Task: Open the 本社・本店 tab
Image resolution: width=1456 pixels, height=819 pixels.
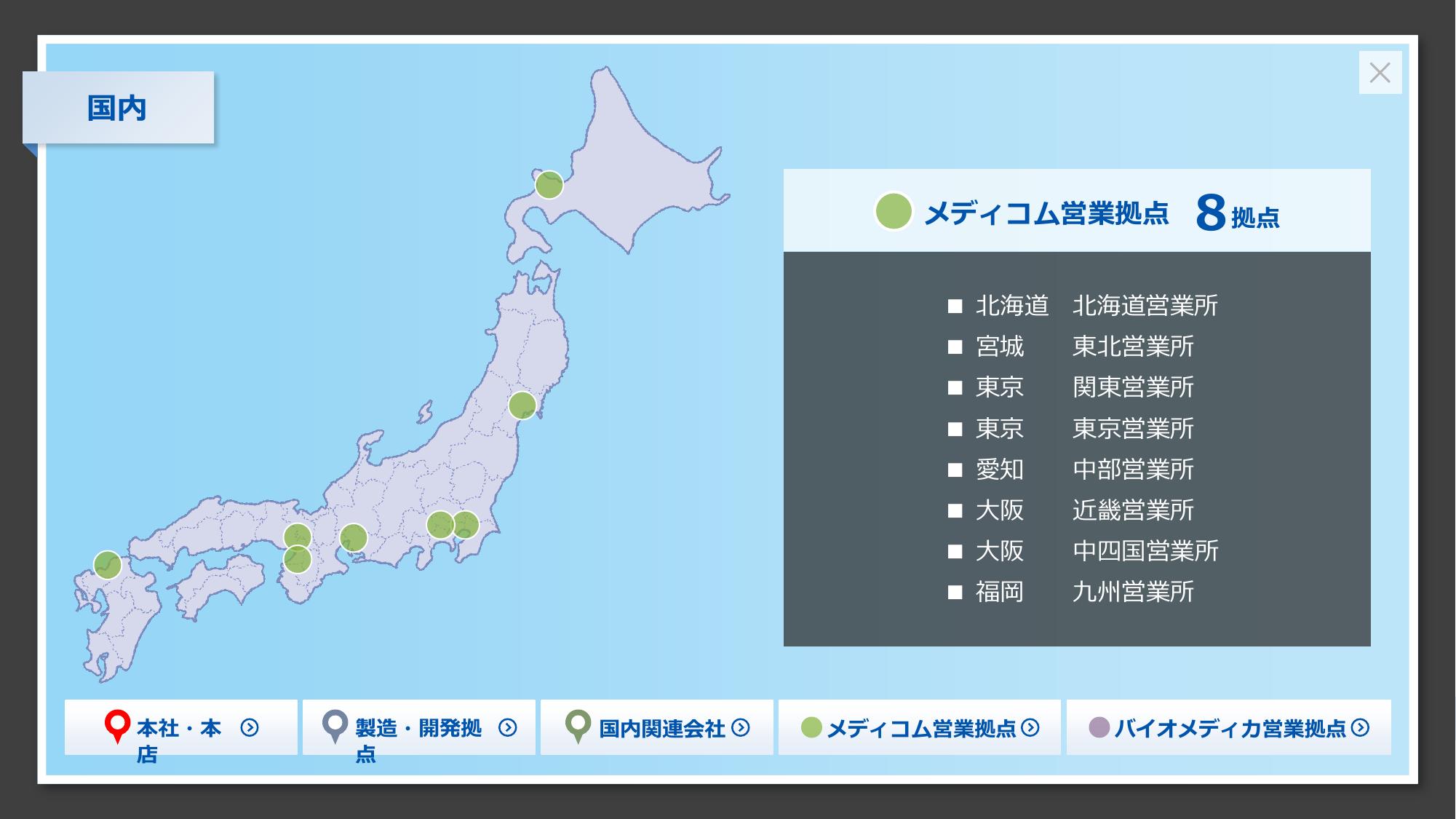Action: pos(180,727)
